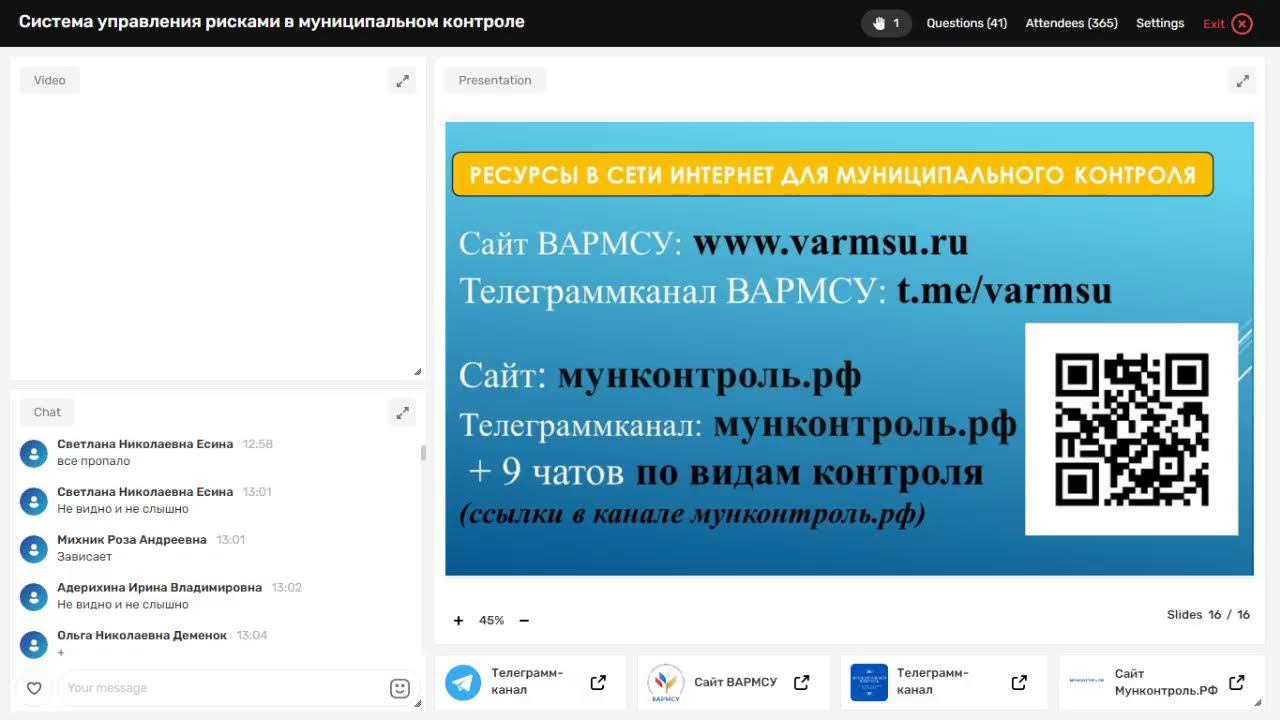The image size is (1280, 720).
Task: Click avatar of Михник Роза Андреевна
Action: (x=34, y=548)
